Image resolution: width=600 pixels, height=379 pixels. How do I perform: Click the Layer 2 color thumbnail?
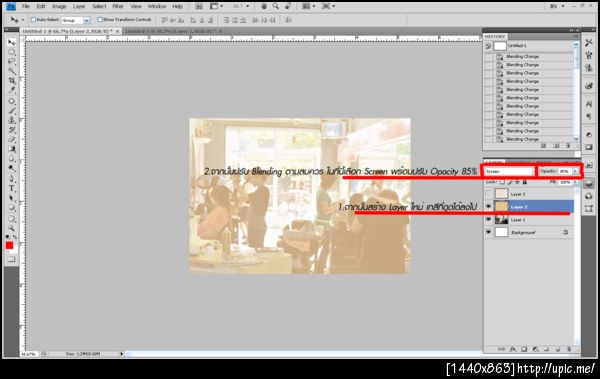(x=501, y=207)
